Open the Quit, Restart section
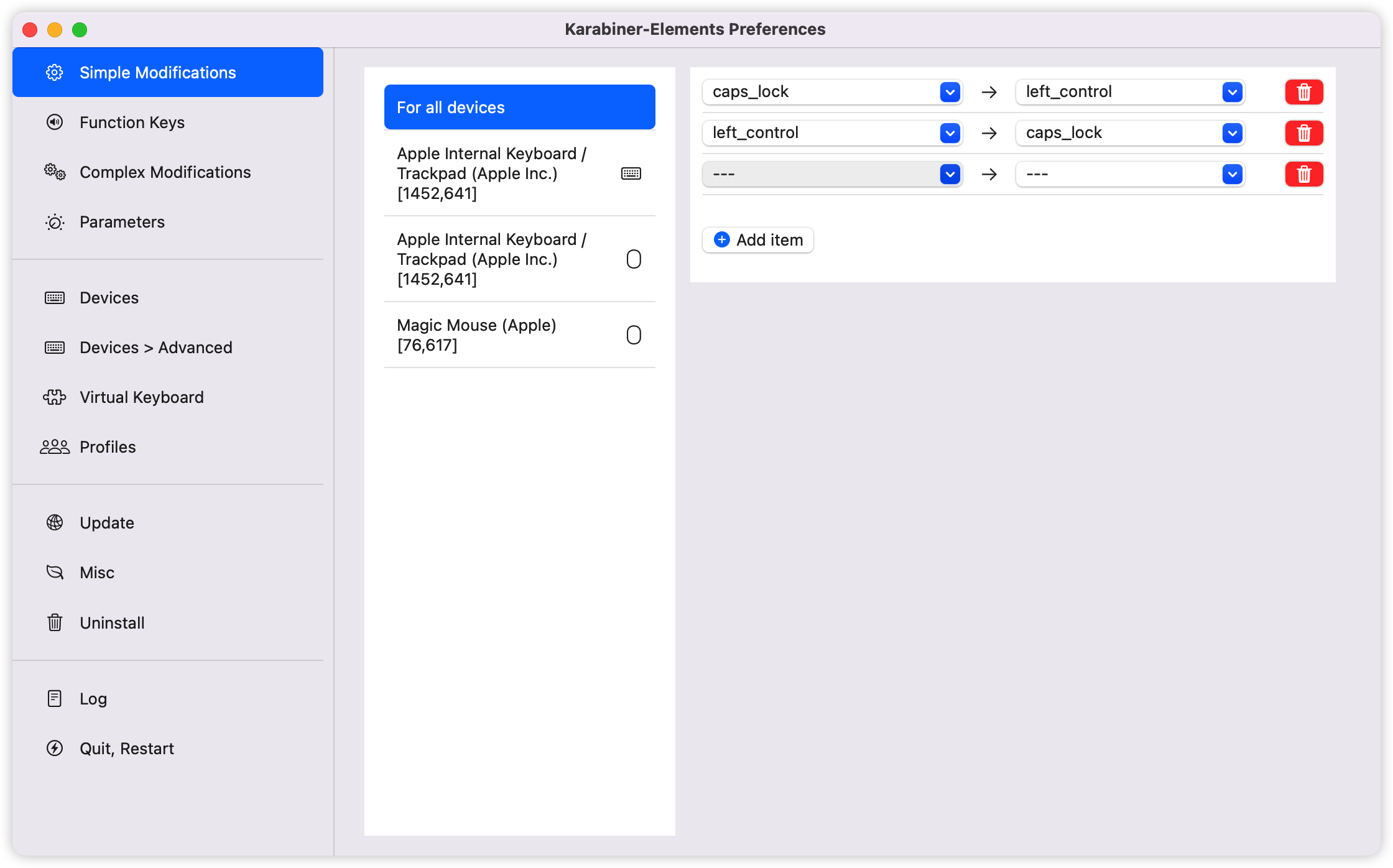Viewport: 1393px width, 868px height. click(168, 748)
